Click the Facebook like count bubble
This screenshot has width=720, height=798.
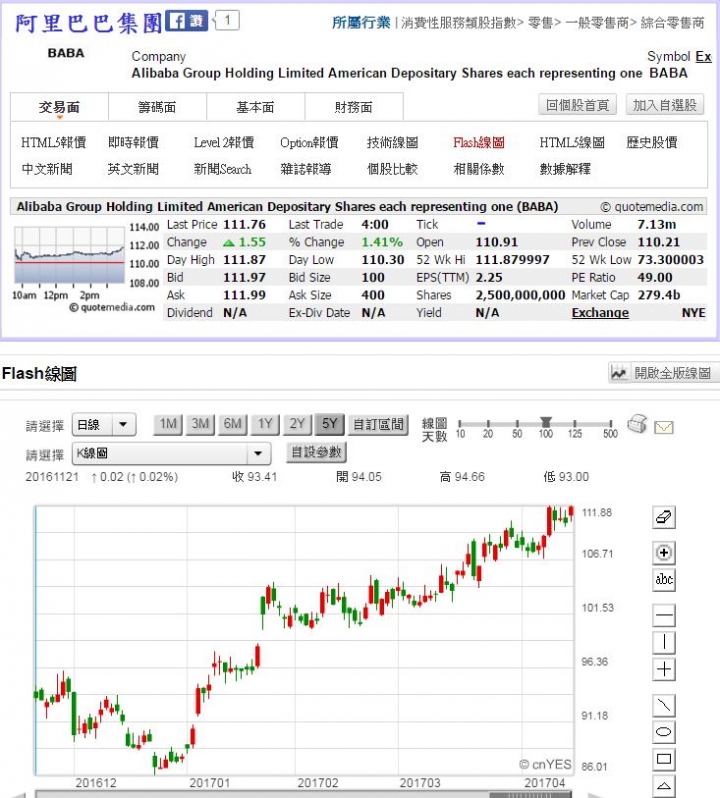(x=226, y=21)
